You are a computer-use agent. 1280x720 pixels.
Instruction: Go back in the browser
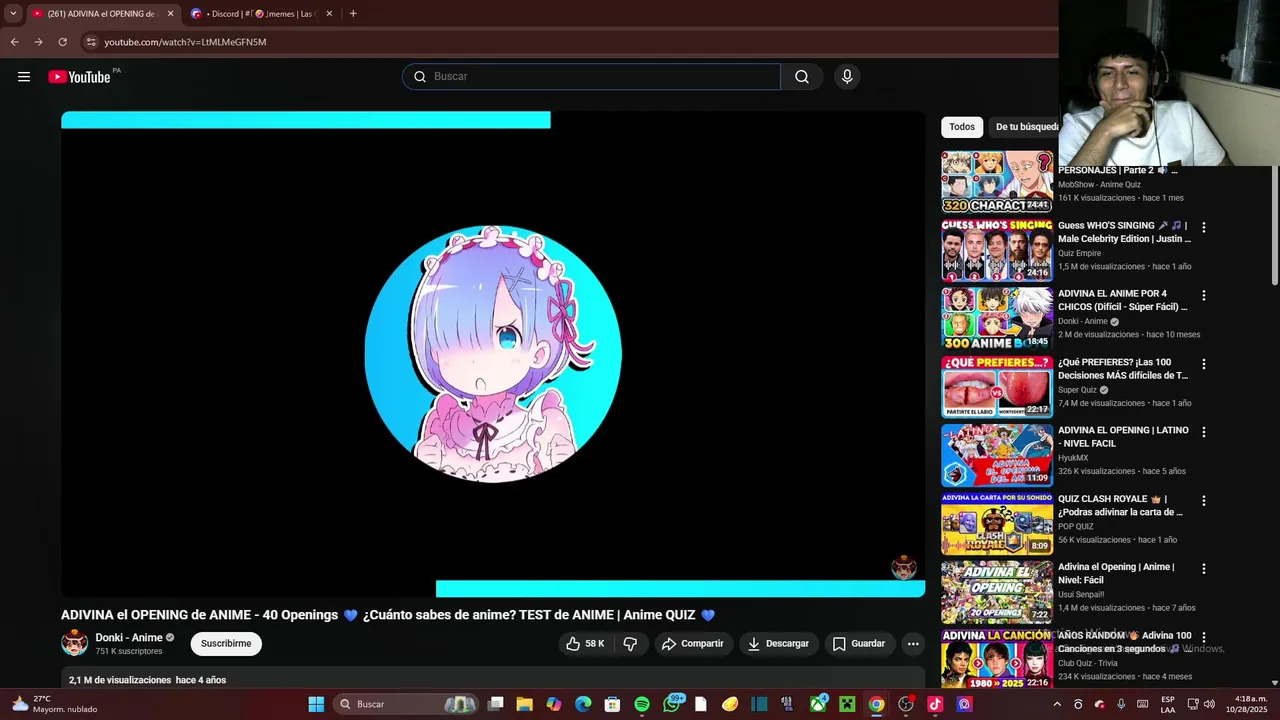coord(14,42)
